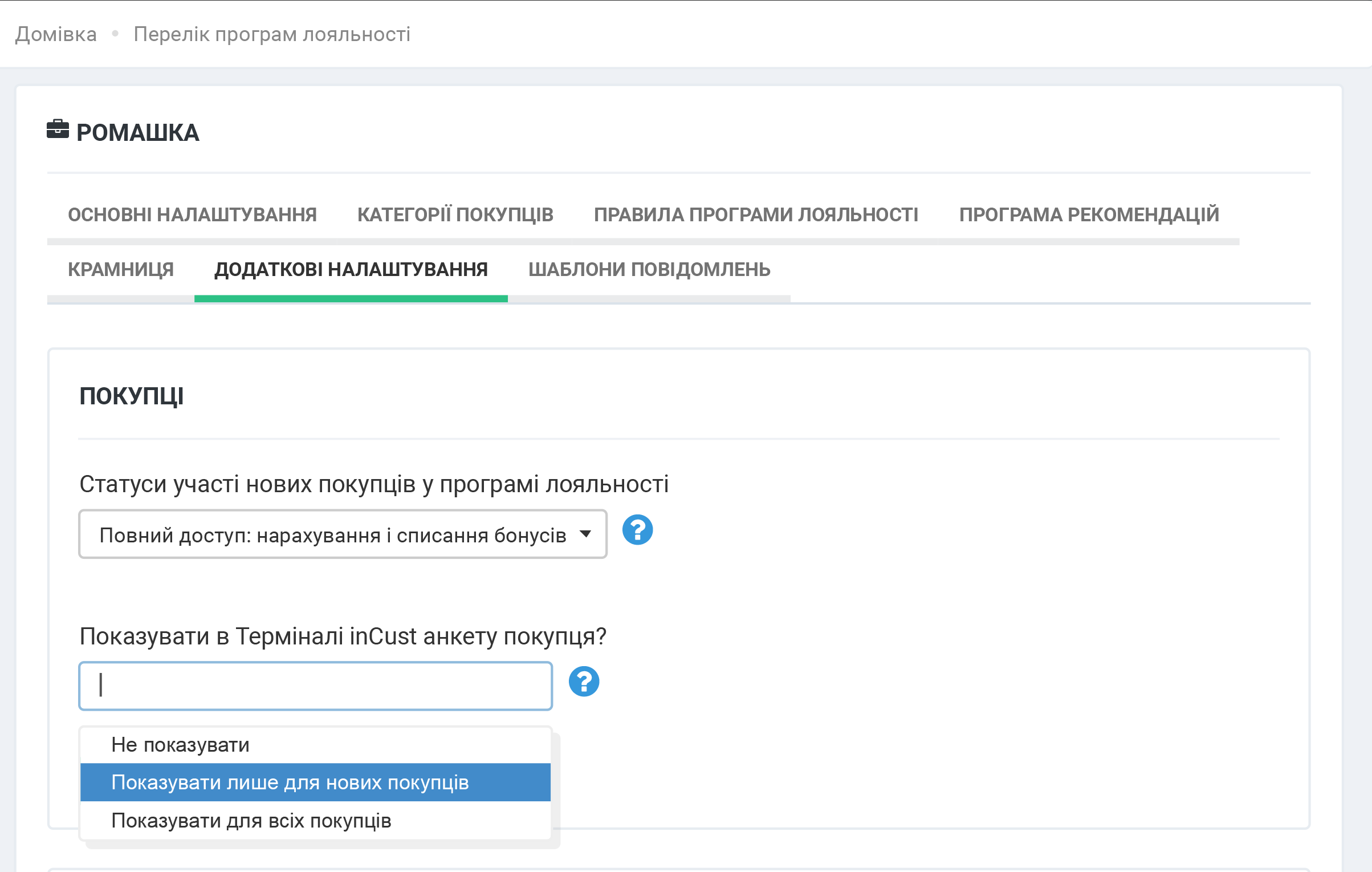Screen dimensions: 1372x872
Task: Select Додаткові налаштування tab
Action: tap(351, 269)
